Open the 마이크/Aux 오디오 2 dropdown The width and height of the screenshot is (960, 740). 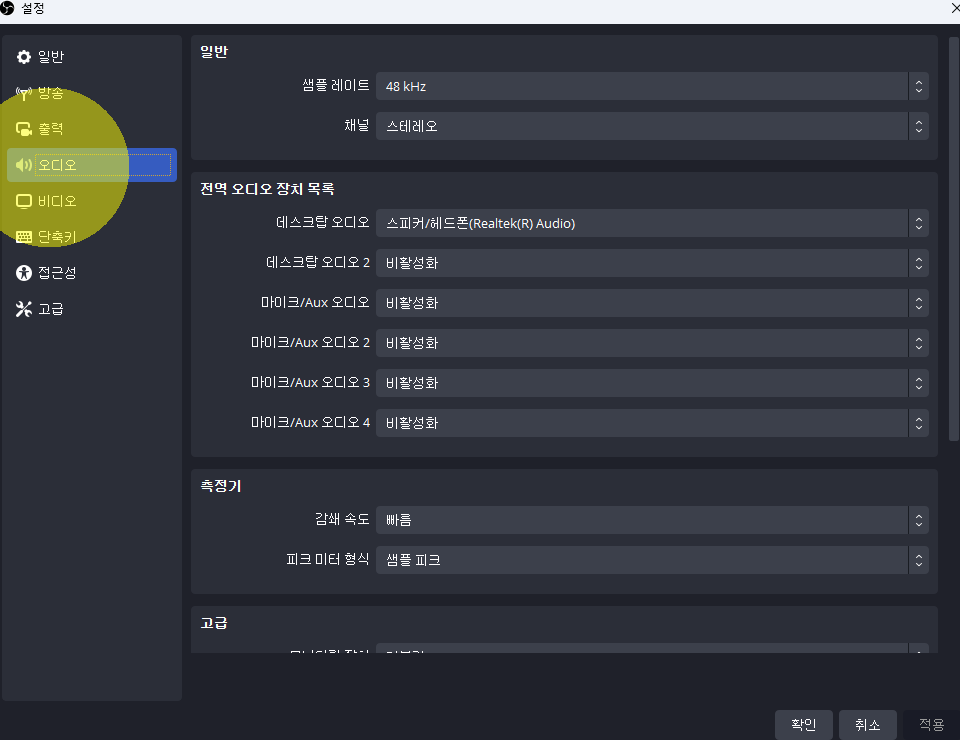tap(652, 343)
